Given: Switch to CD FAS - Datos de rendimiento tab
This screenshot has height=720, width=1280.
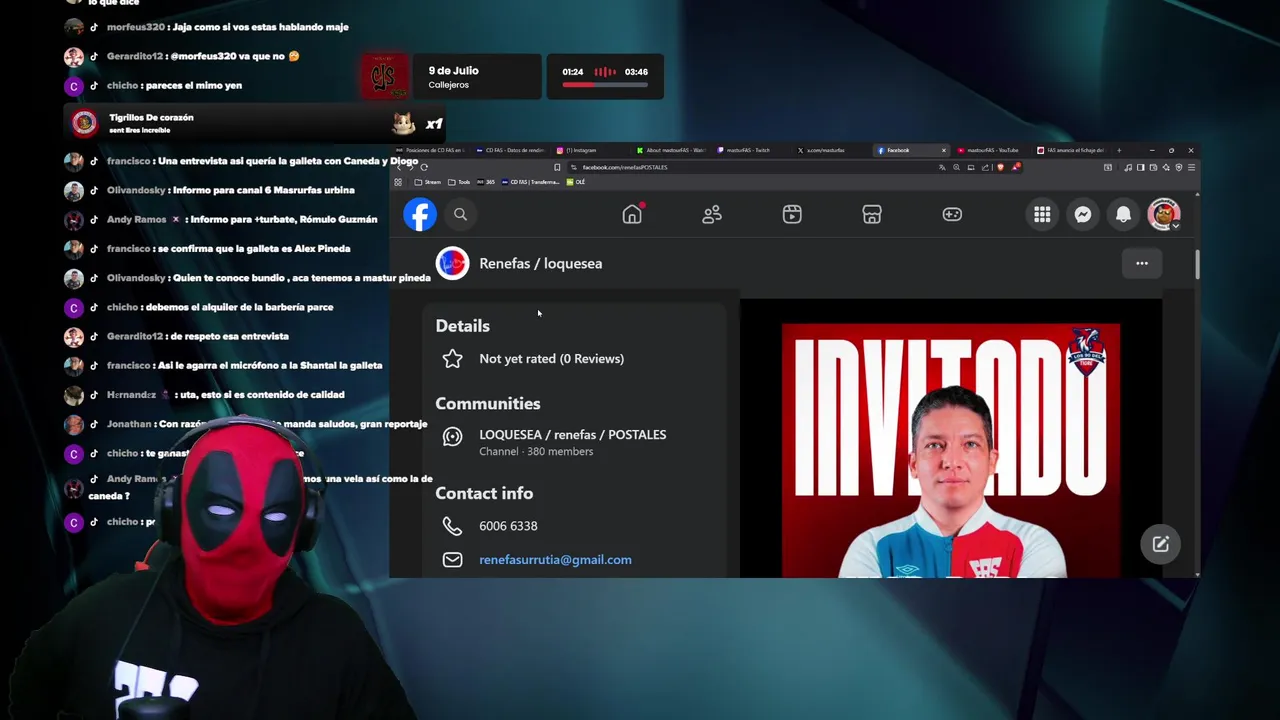Looking at the screenshot, I should tap(513, 150).
